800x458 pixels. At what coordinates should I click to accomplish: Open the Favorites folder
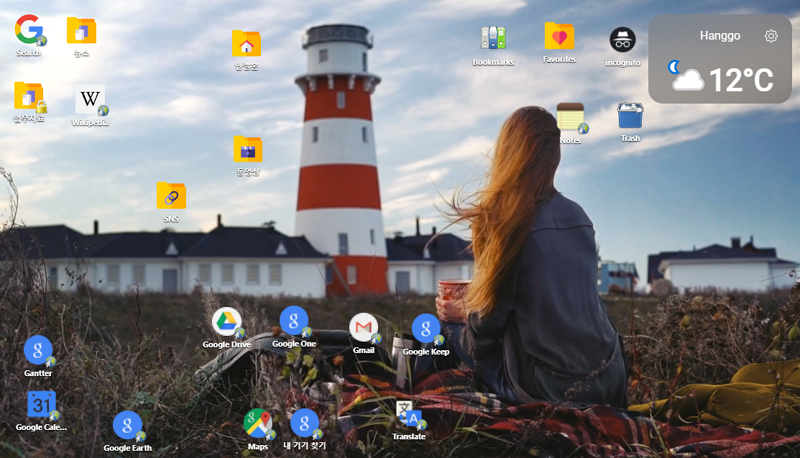click(x=559, y=36)
